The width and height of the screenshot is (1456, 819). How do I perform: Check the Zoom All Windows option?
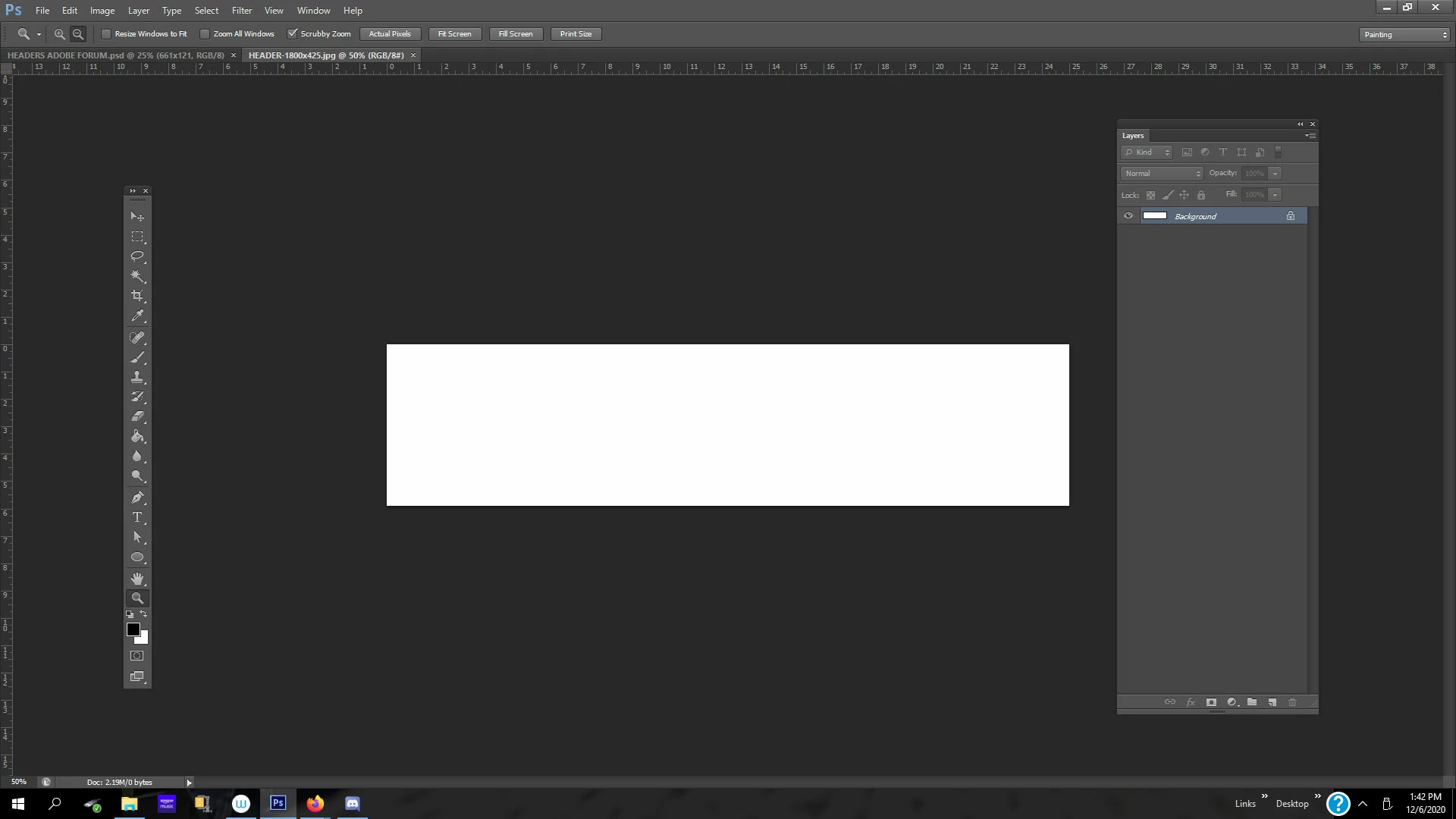click(205, 34)
